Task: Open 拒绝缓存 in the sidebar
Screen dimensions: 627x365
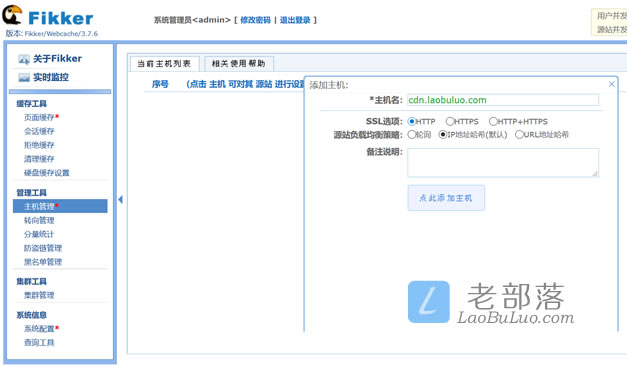Action: click(39, 145)
